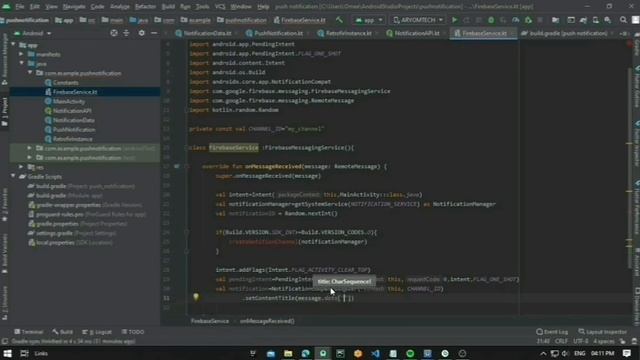640x360 pixels.
Task: Open File Explorer from the taskbar
Action: tap(288, 353)
